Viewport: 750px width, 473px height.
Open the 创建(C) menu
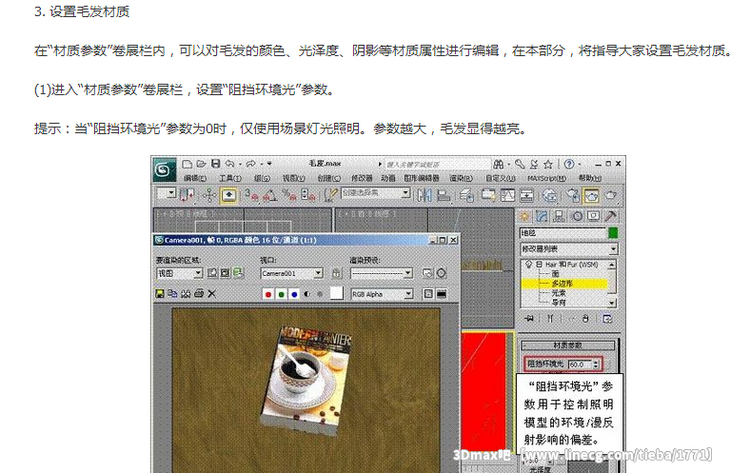pos(329,178)
